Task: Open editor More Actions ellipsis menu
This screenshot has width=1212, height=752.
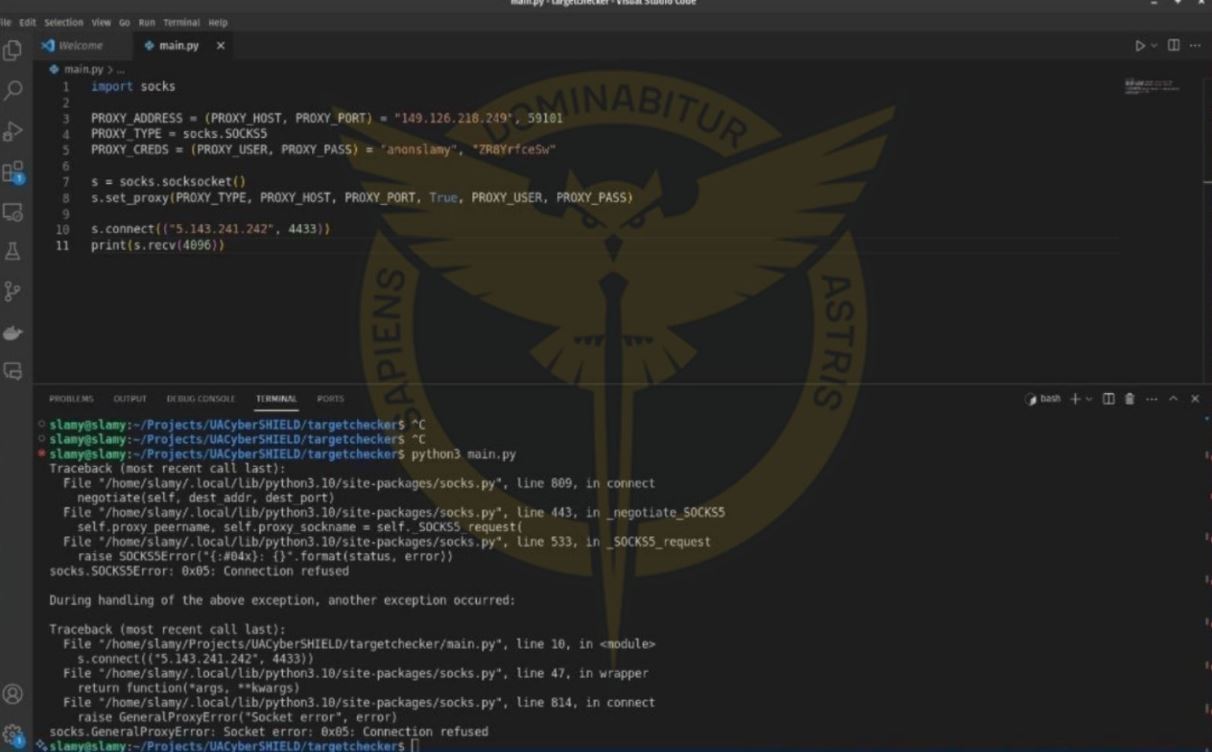Action: click(x=1195, y=46)
